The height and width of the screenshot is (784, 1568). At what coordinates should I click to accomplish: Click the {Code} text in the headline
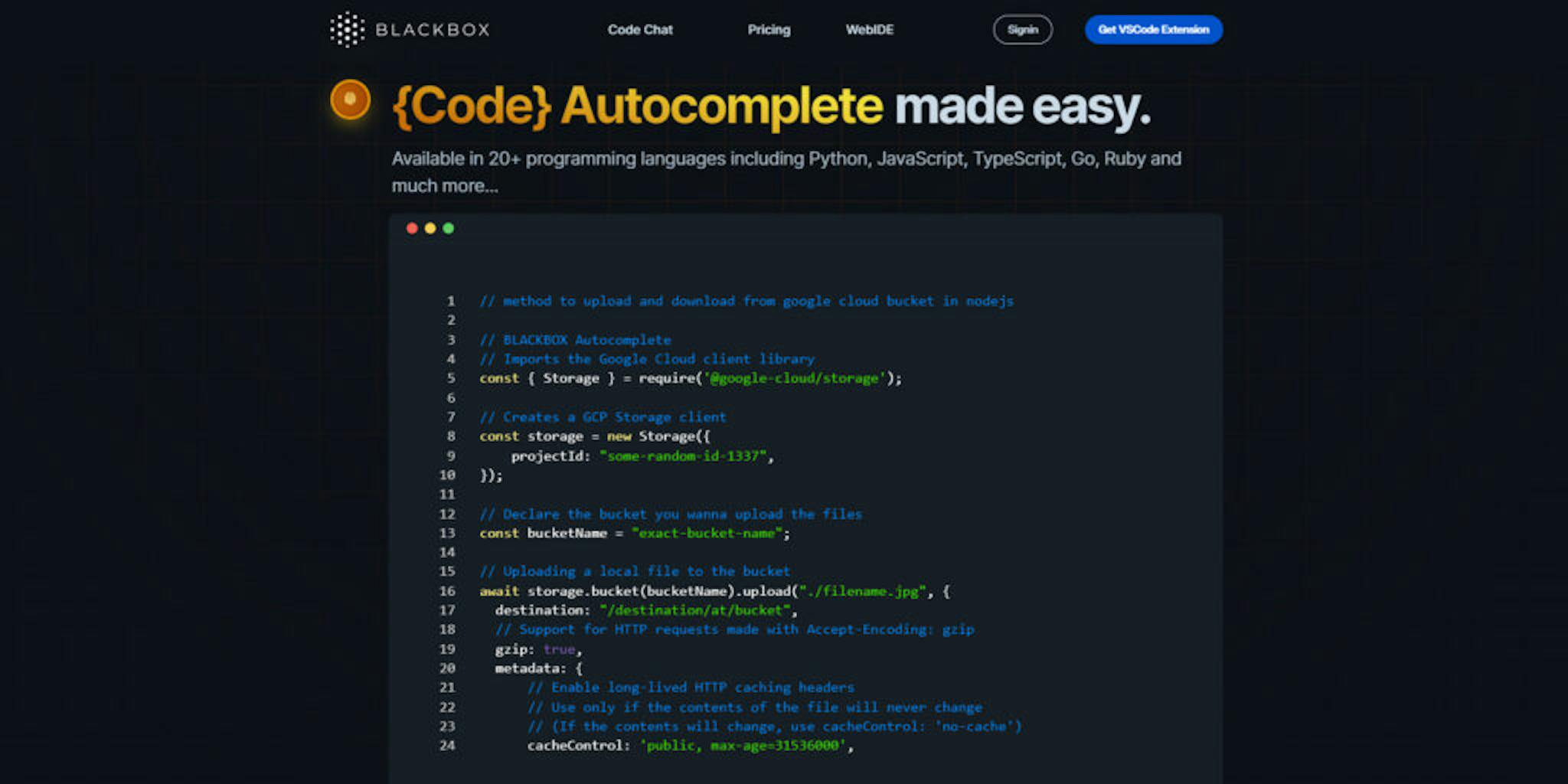click(x=472, y=106)
